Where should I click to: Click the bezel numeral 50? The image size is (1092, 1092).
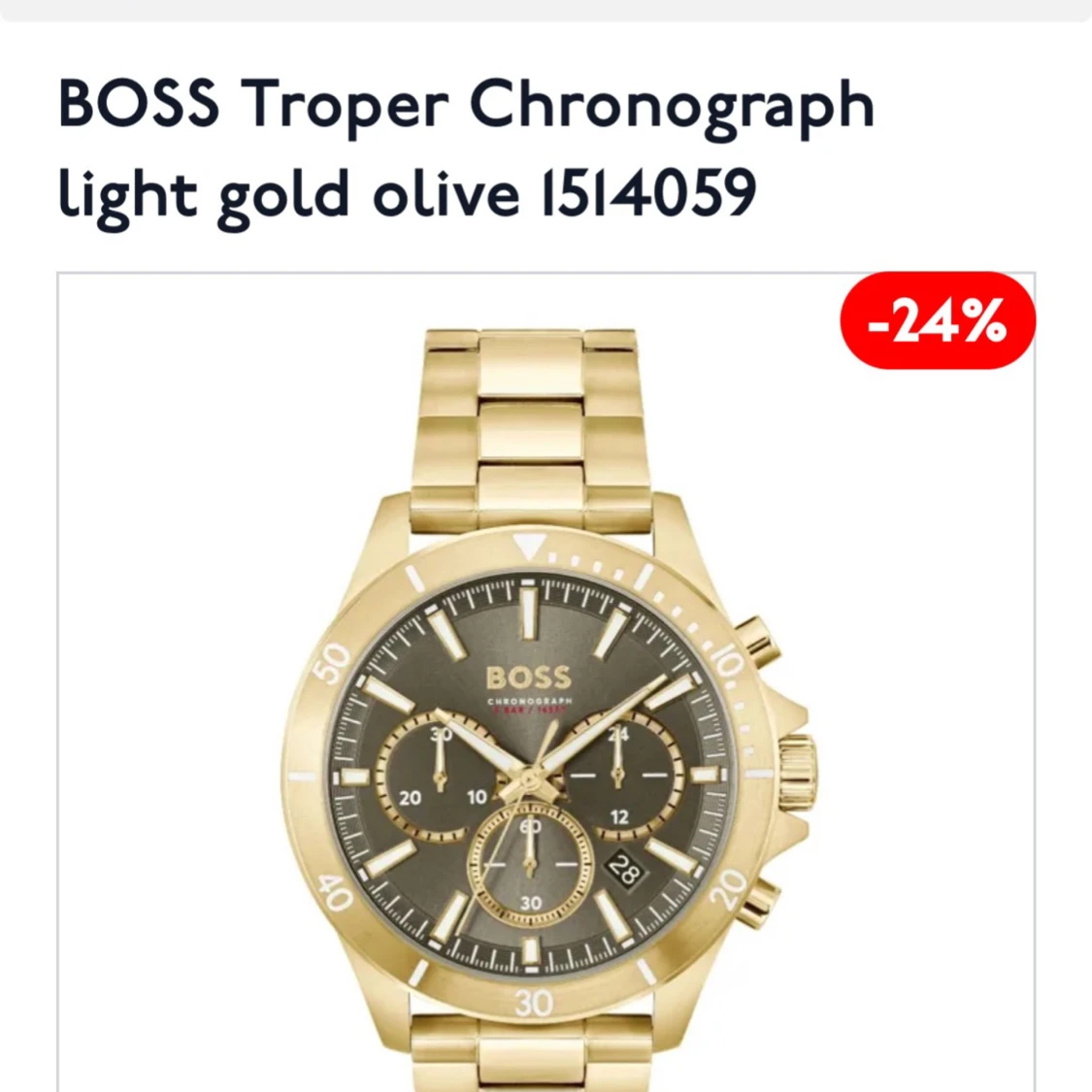332,662
